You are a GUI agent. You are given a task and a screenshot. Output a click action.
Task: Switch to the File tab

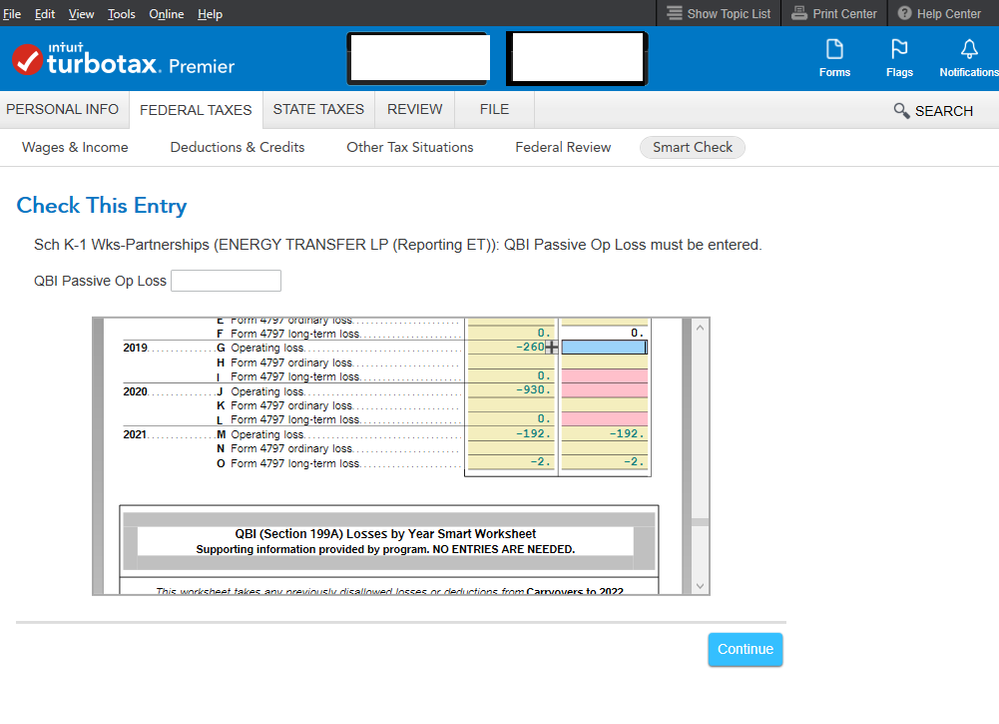494,110
